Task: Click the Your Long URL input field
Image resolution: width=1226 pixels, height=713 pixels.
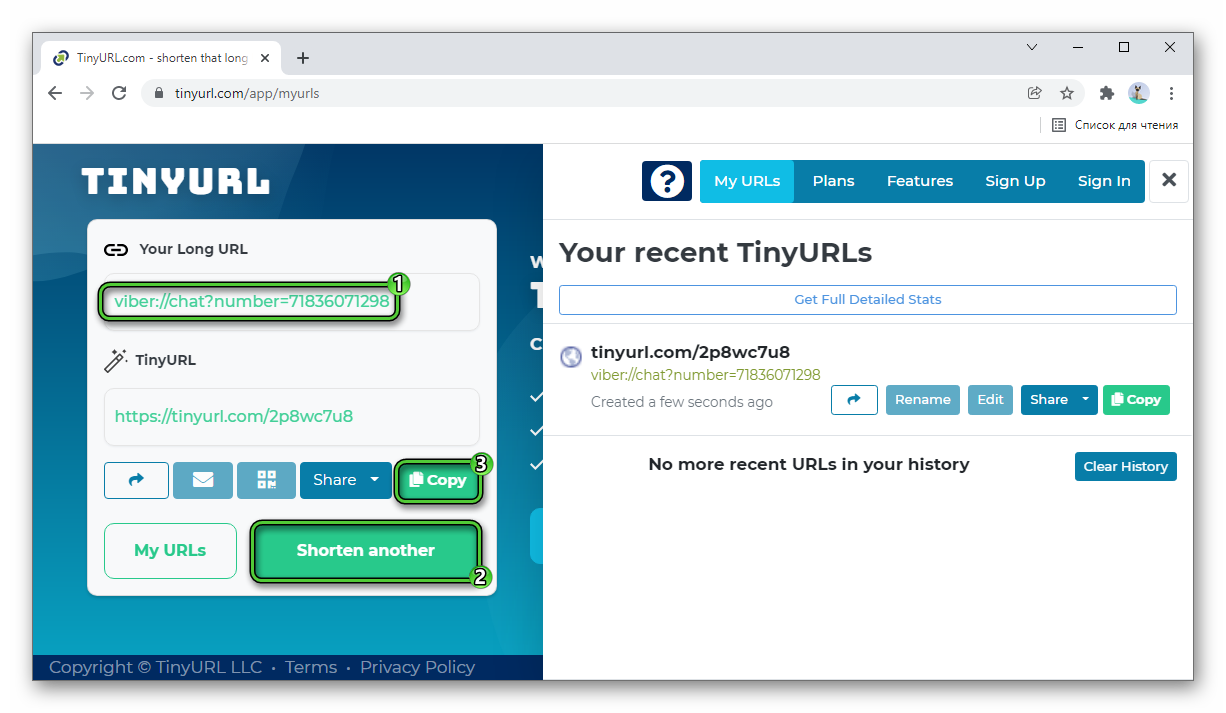Action: (290, 302)
